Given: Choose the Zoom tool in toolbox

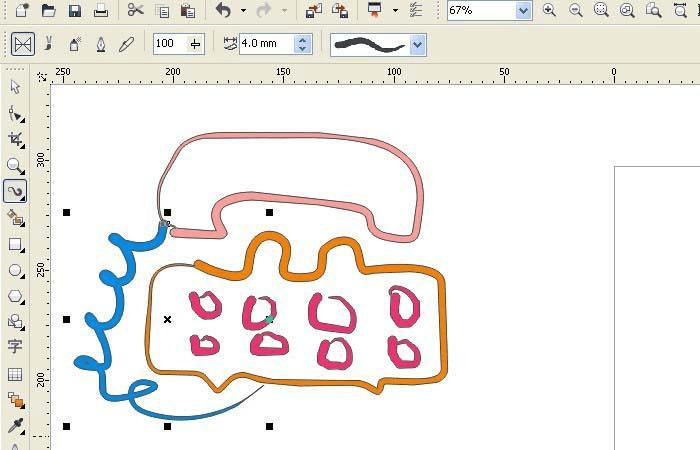Looking at the screenshot, I should click(15, 166).
